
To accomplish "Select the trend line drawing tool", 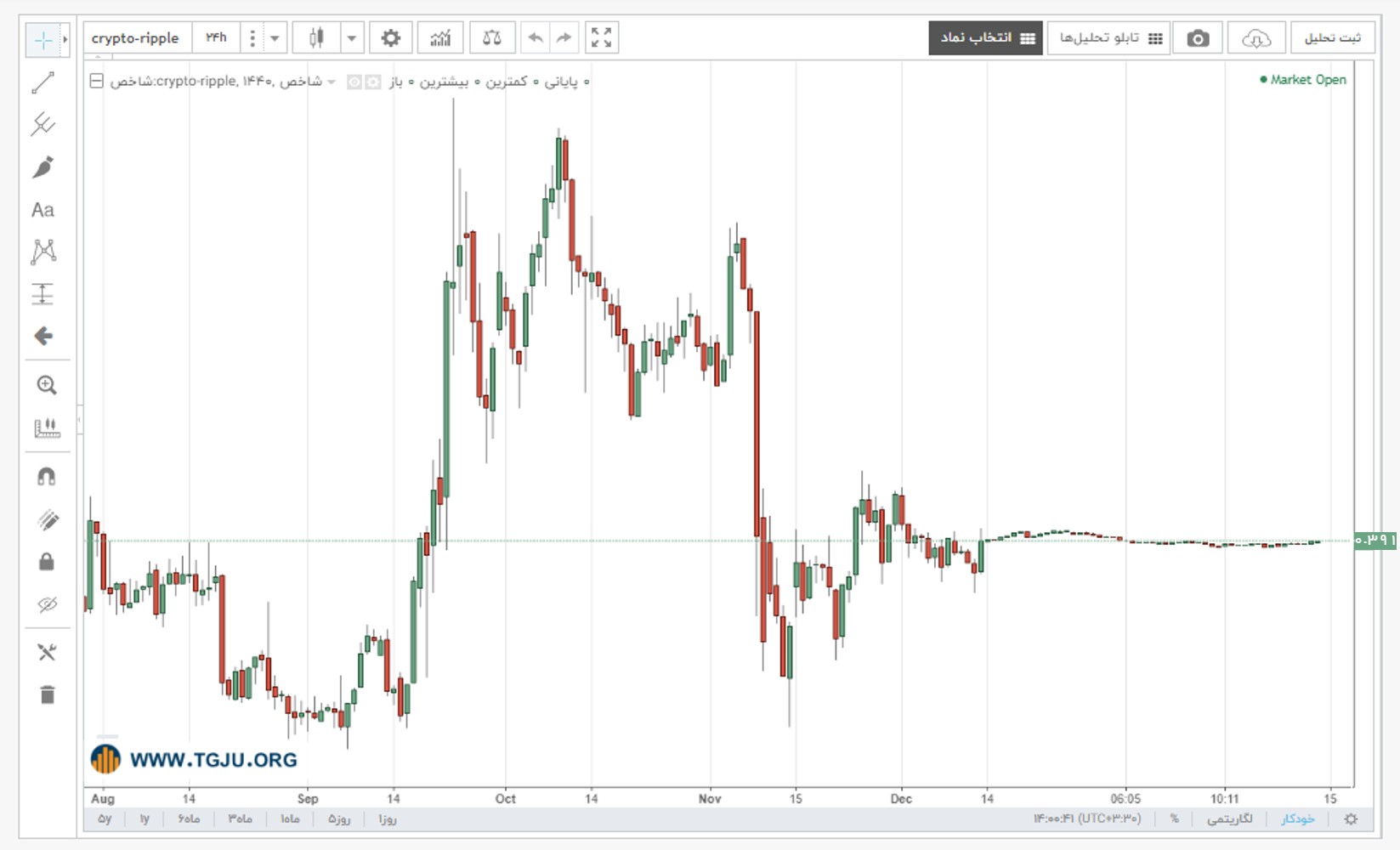I will [x=43, y=82].
